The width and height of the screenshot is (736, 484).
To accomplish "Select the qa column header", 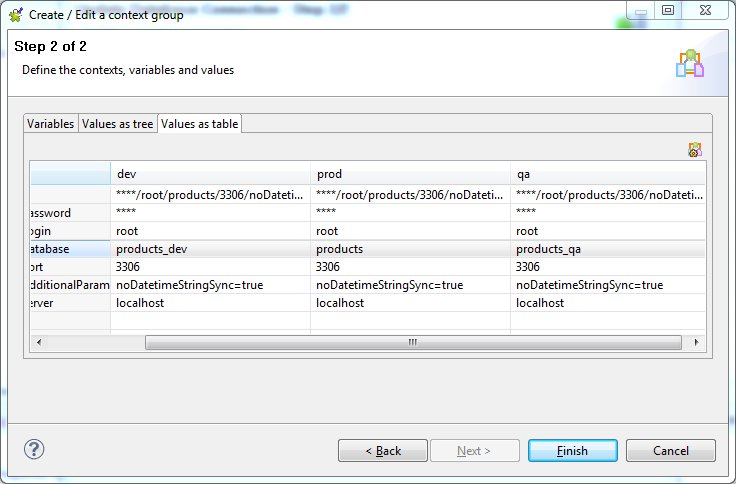I will coord(608,174).
